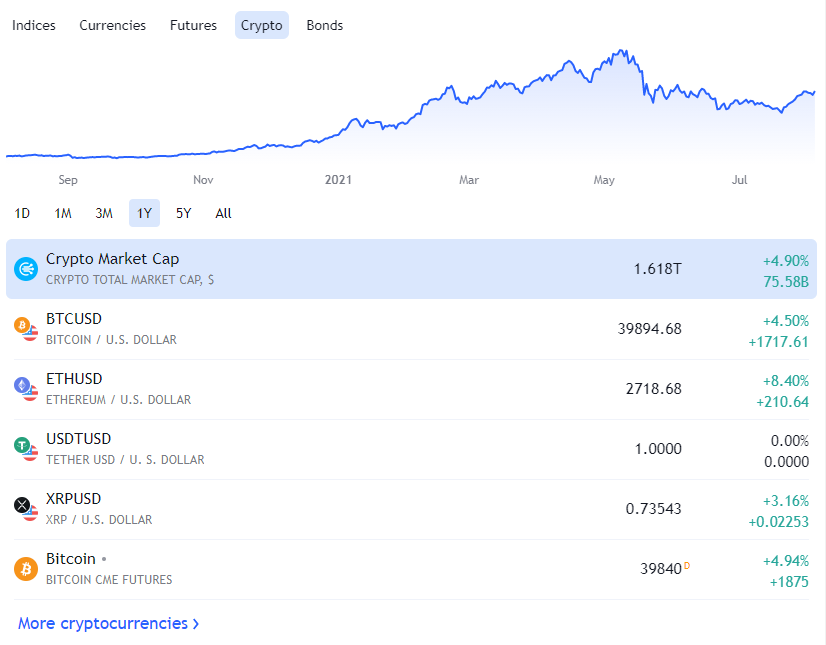Click the 75.58B market cap change value
The width and height of the screenshot is (826, 645).
(x=786, y=282)
